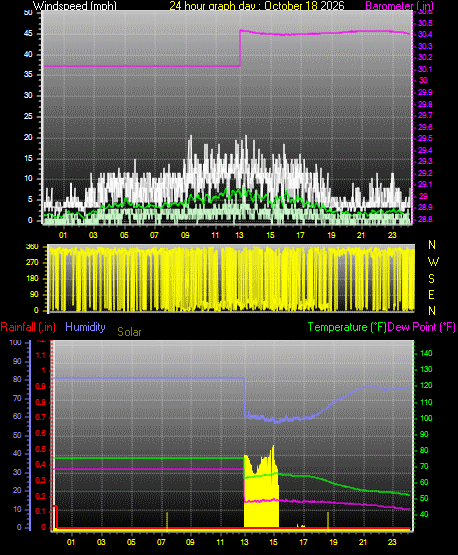Click the "35" windspeed axis value

(28, 74)
